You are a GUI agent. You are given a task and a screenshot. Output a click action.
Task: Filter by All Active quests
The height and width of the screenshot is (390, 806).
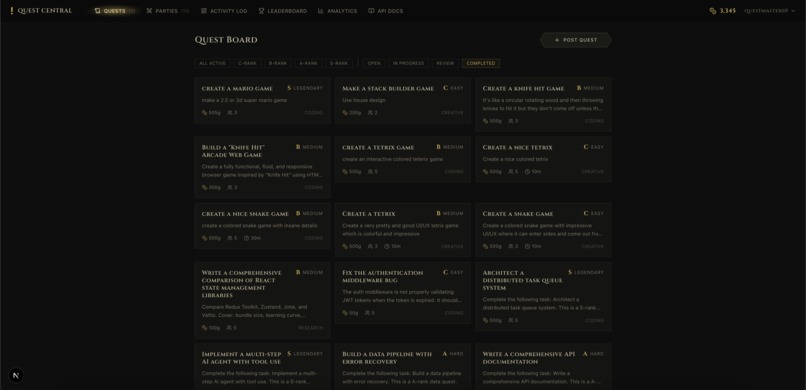pos(212,63)
